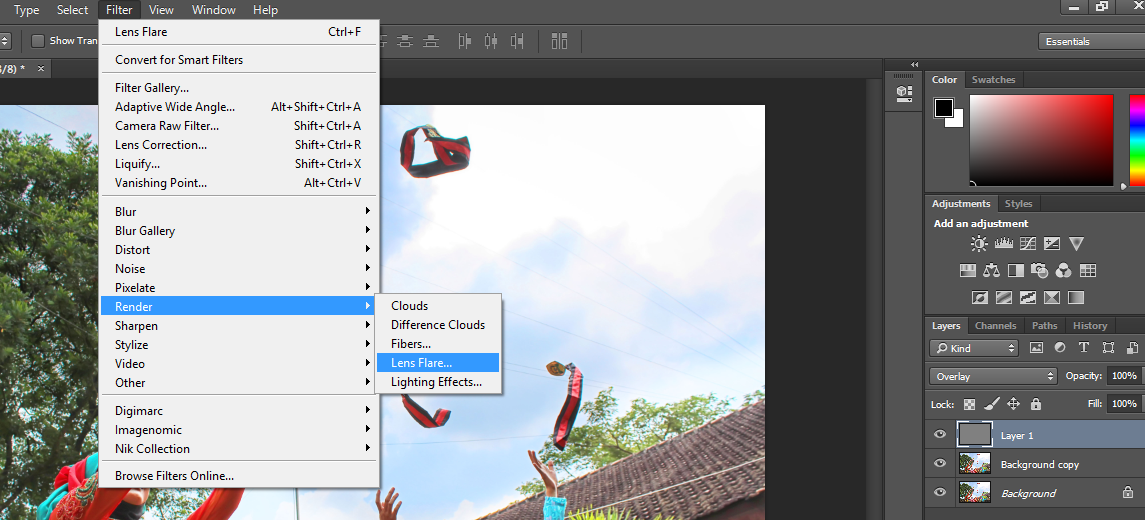Distribute bottom edges in options bar
The width and height of the screenshot is (1145, 520).
(432, 42)
